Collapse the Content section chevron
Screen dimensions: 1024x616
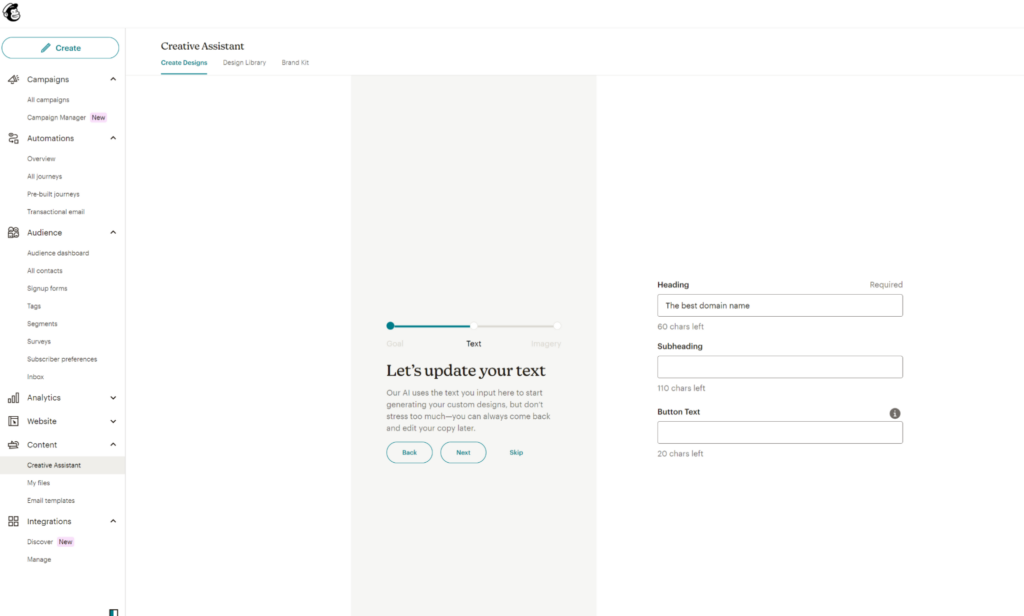tap(113, 445)
